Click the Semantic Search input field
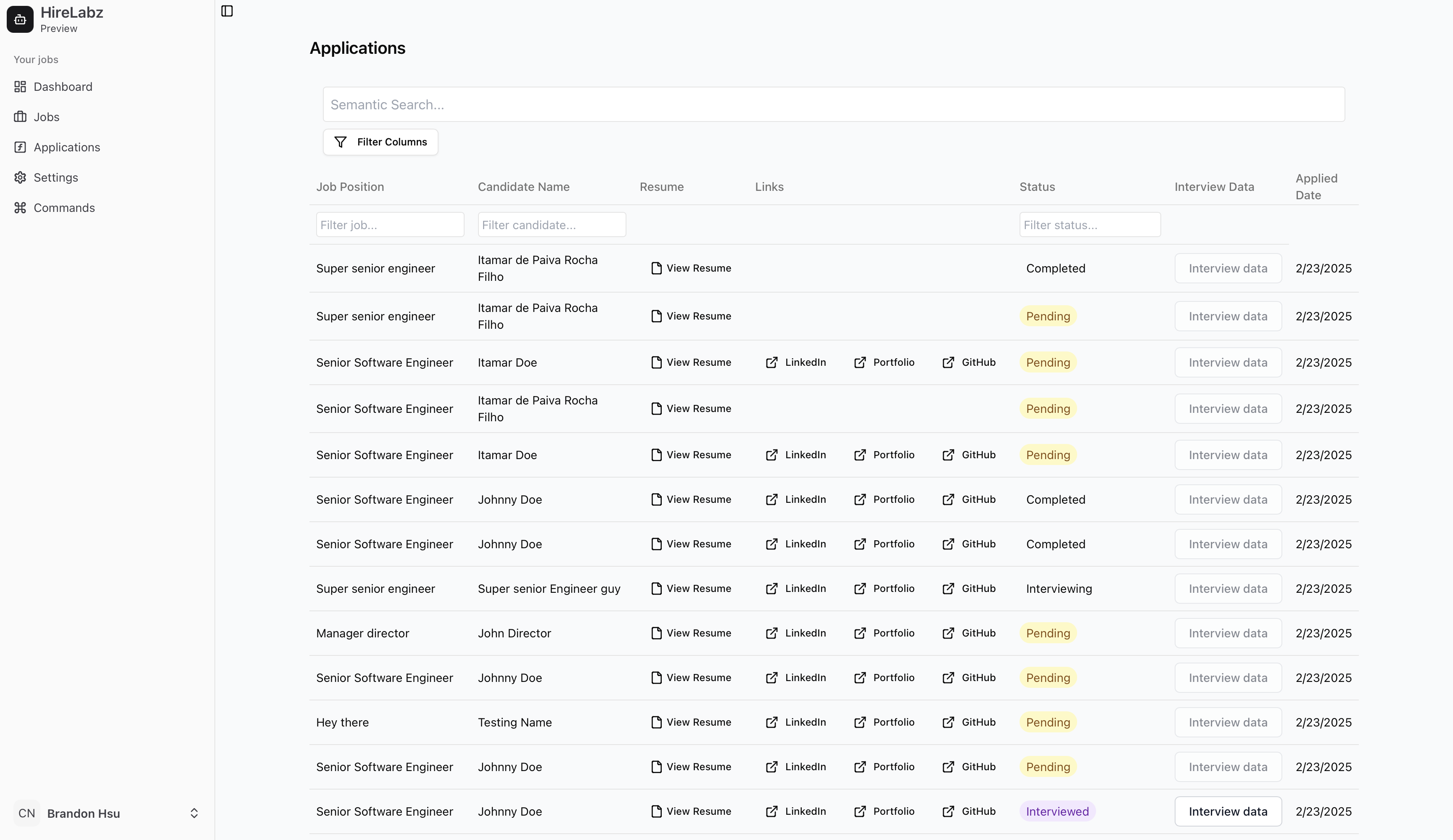 pos(833,104)
